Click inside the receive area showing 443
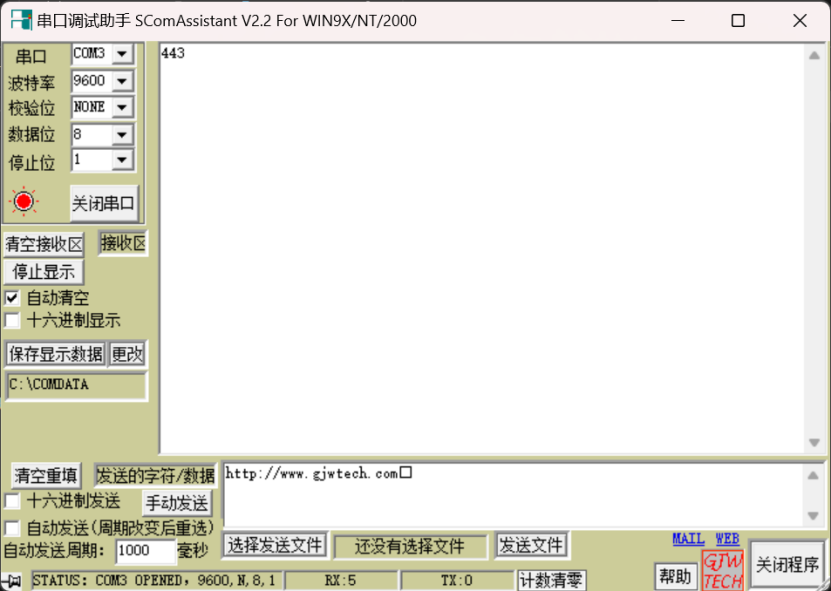 pos(482,248)
